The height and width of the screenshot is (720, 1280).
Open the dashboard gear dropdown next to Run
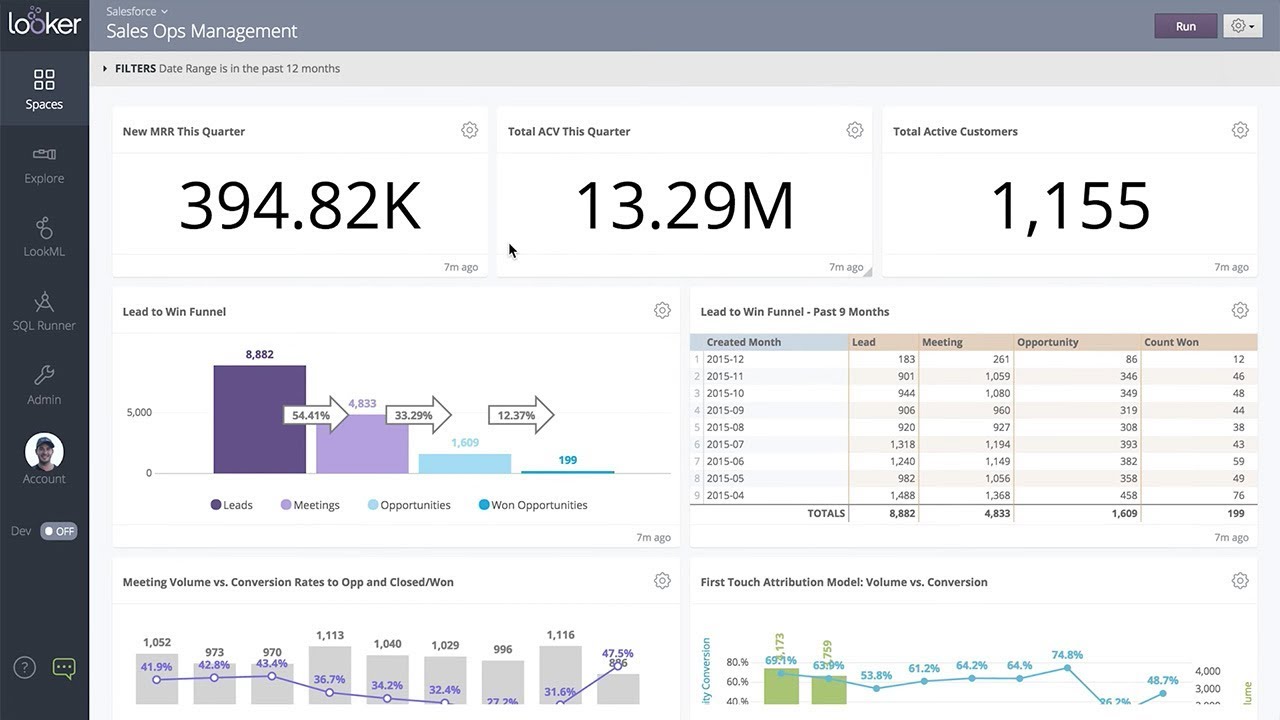click(x=1242, y=25)
